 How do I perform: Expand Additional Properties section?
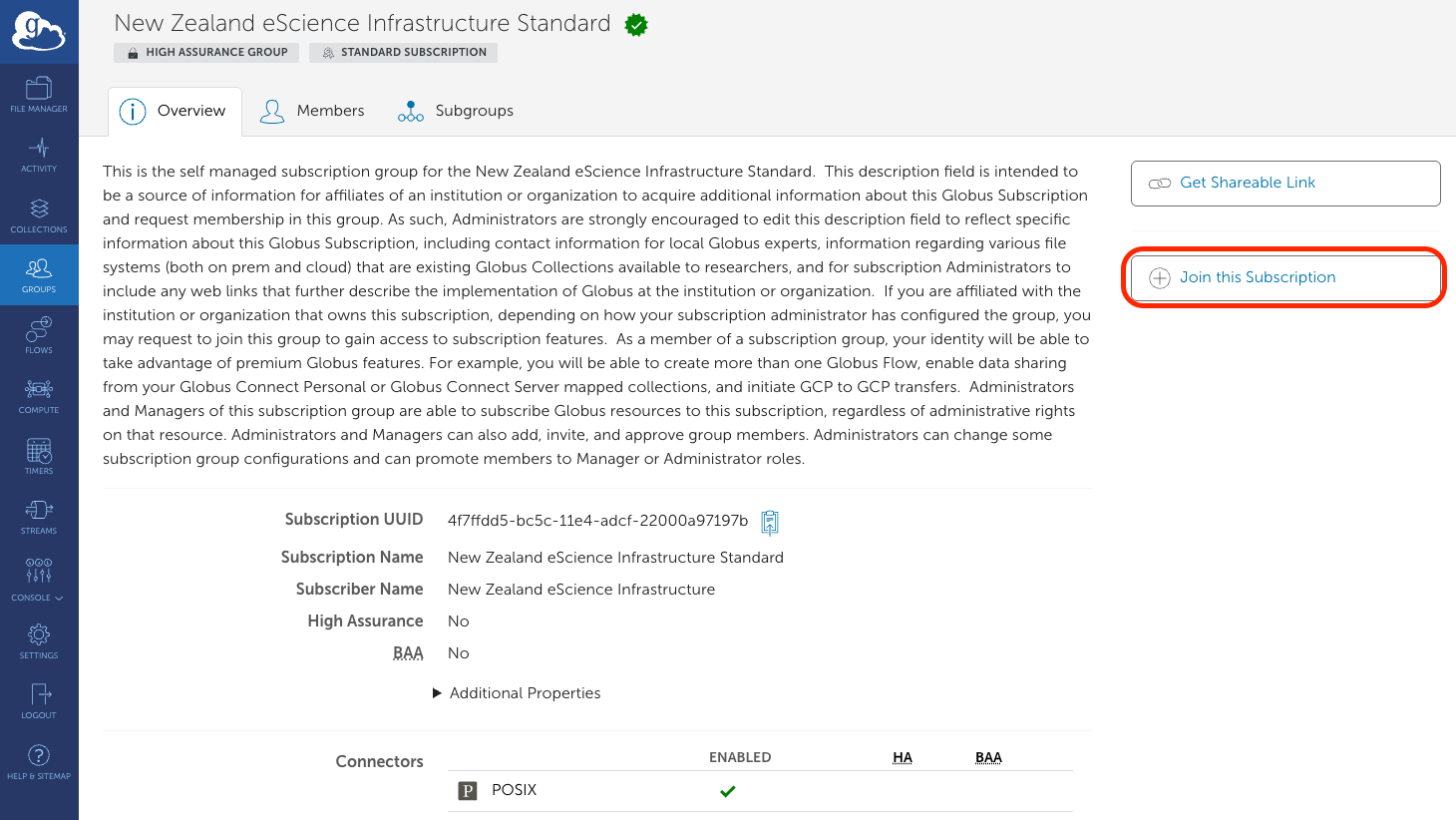(516, 693)
